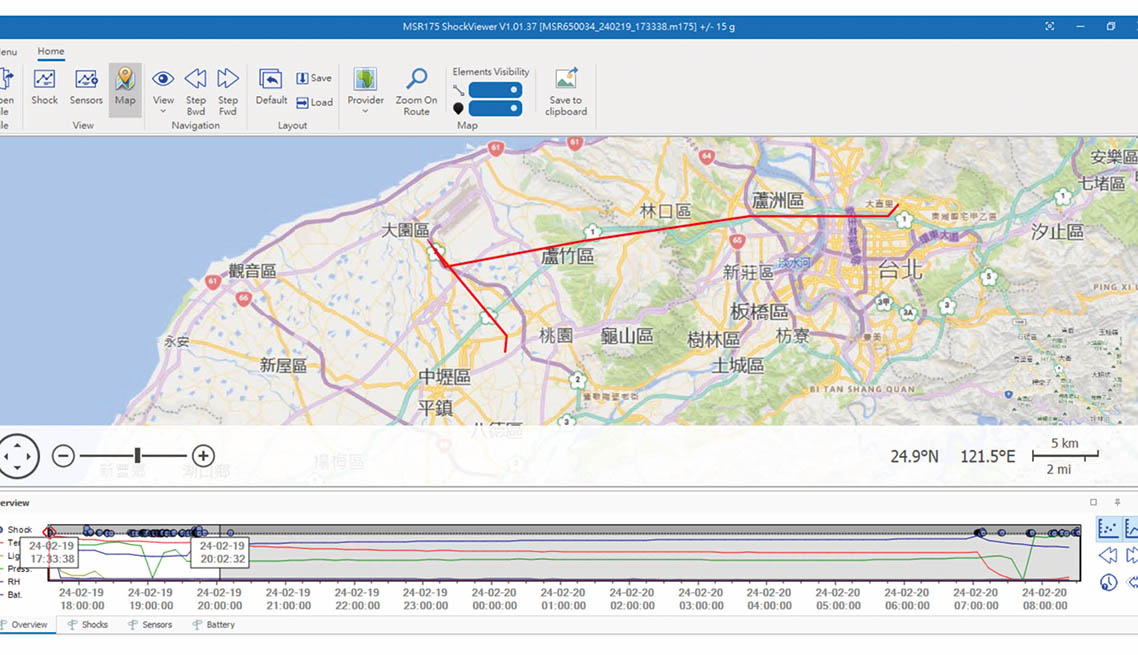The image size is (1138, 655).
Task: Zoom out the map with minus button
Action: point(63,456)
